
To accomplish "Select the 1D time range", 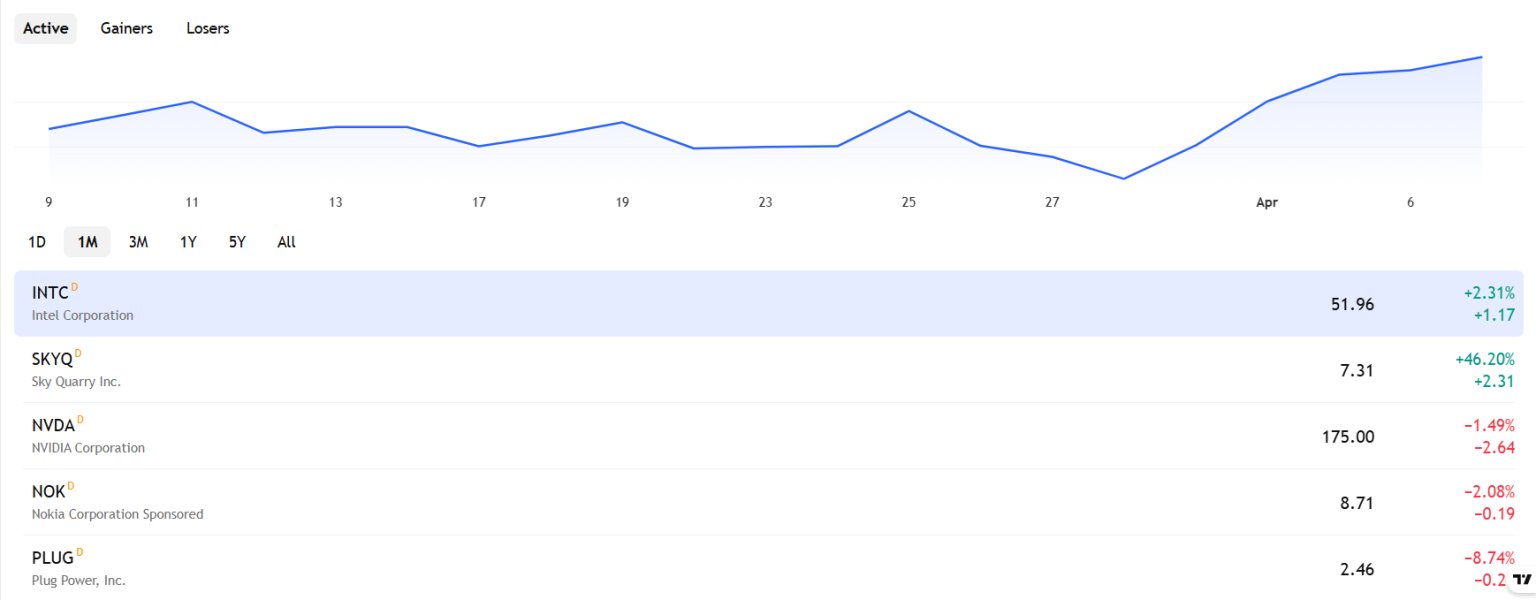I will coord(37,242).
